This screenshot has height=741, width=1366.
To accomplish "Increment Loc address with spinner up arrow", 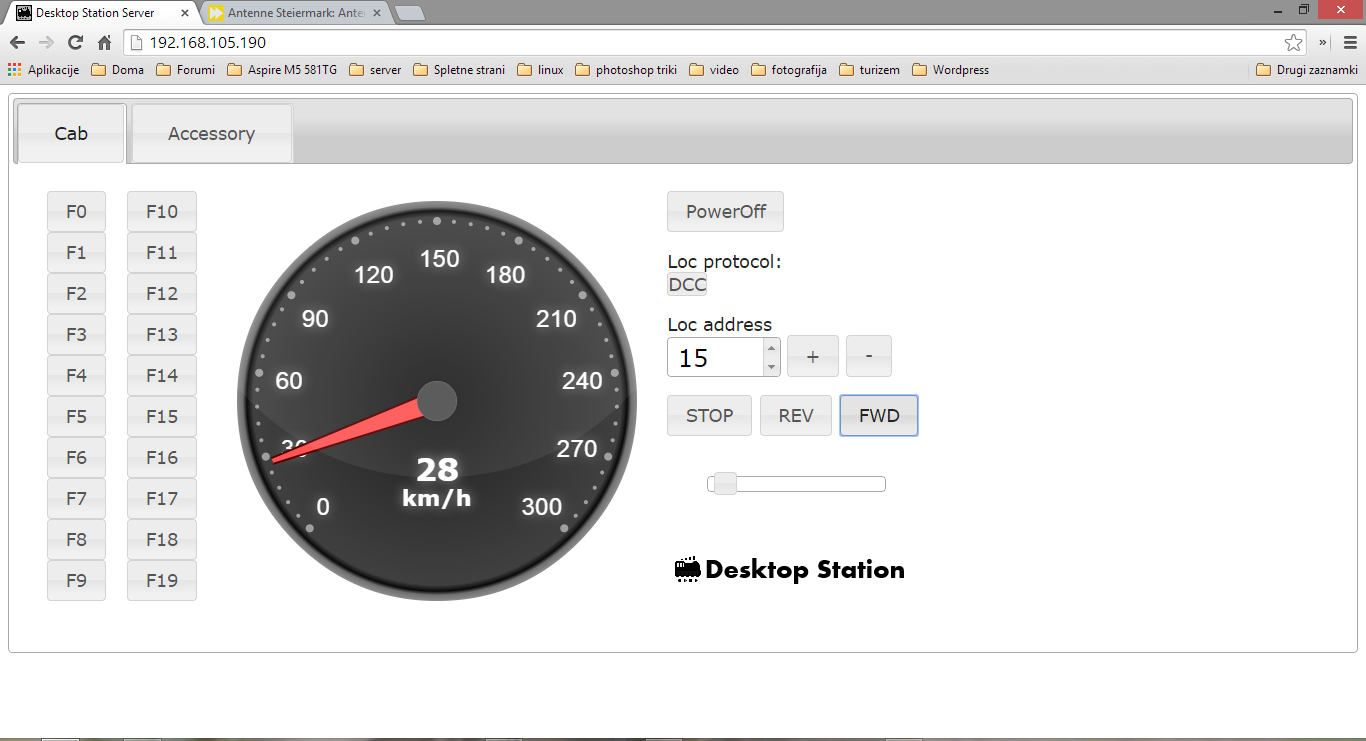I will pos(771,348).
